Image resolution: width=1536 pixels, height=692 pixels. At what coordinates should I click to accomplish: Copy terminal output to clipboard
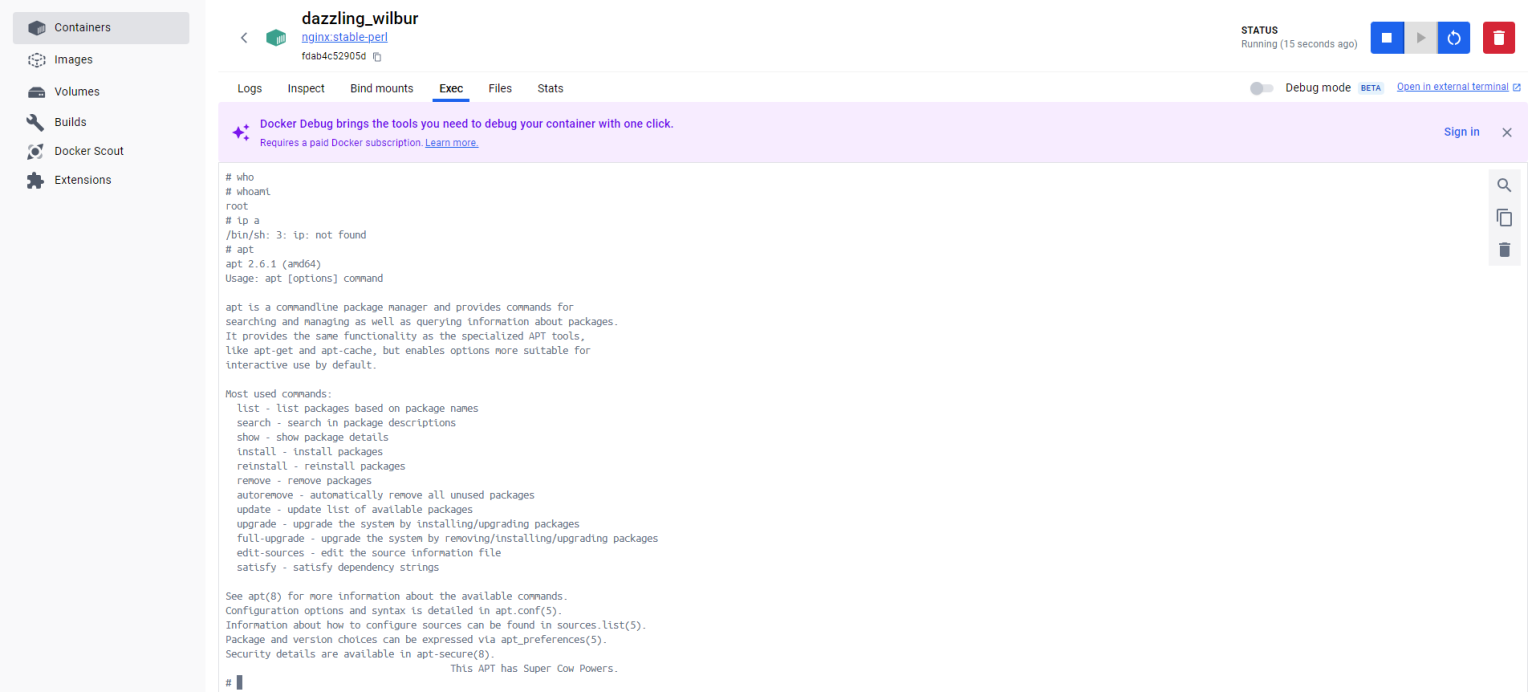click(1504, 217)
